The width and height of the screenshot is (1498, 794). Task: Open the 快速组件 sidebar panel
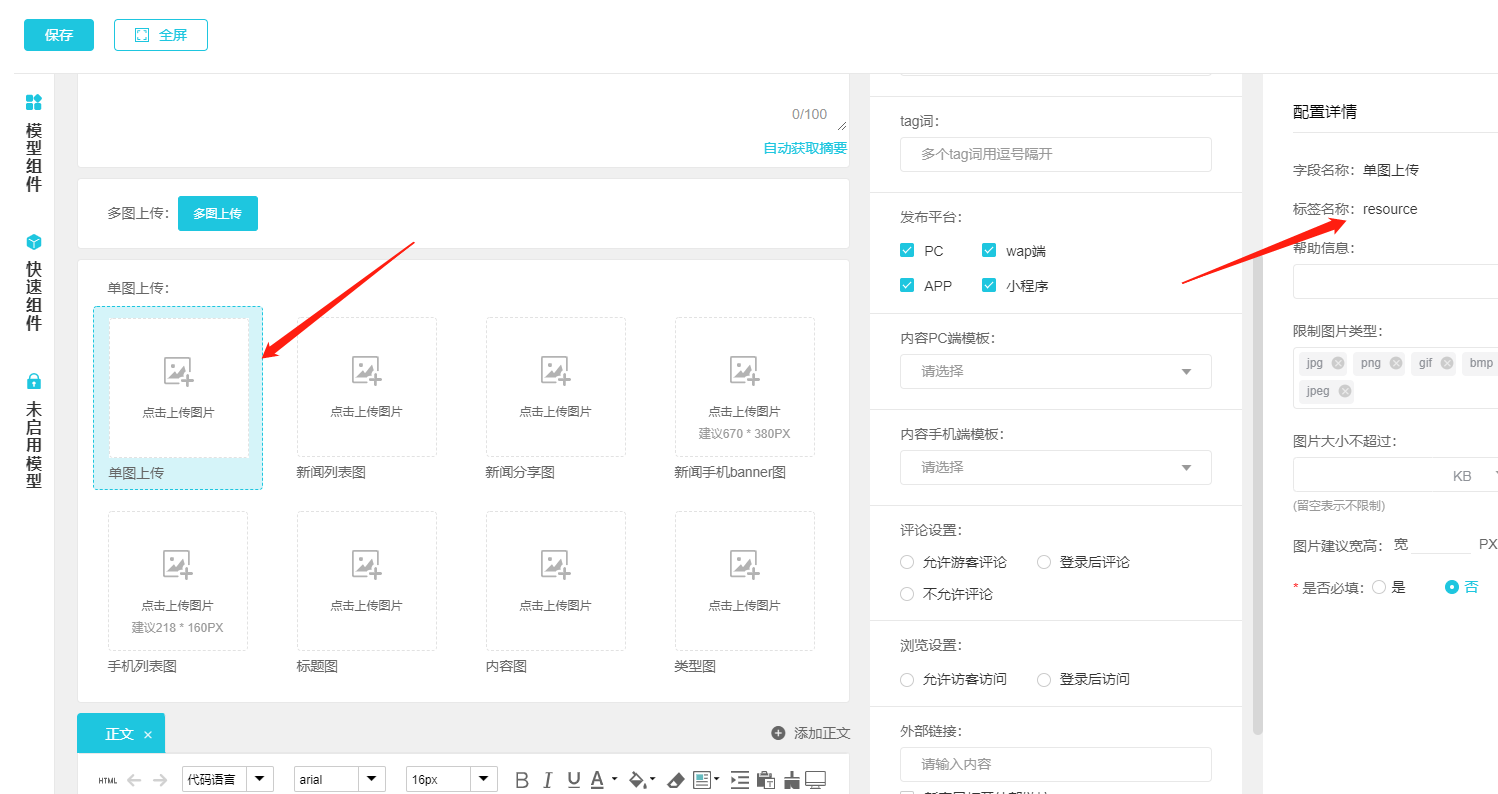click(34, 242)
